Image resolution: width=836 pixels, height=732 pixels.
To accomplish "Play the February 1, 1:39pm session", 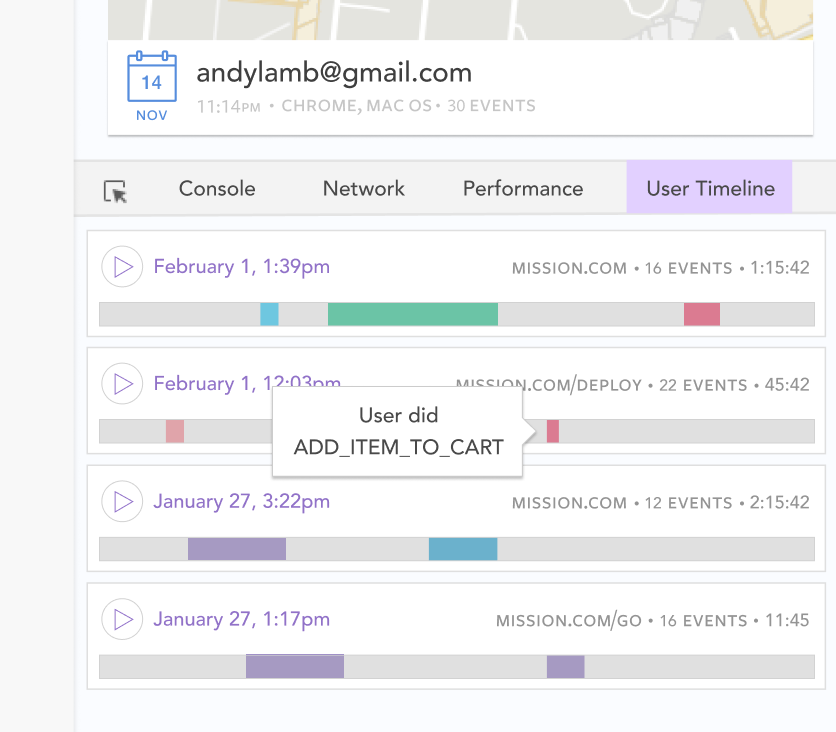I will (x=122, y=267).
